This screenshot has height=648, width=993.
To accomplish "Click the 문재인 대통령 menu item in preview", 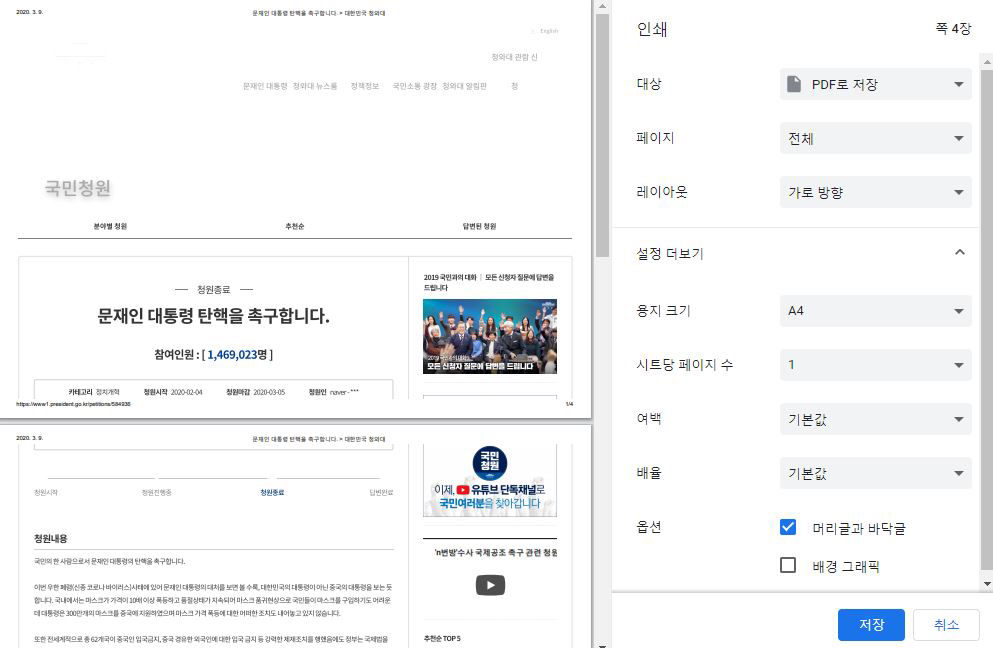I will 265,86.
